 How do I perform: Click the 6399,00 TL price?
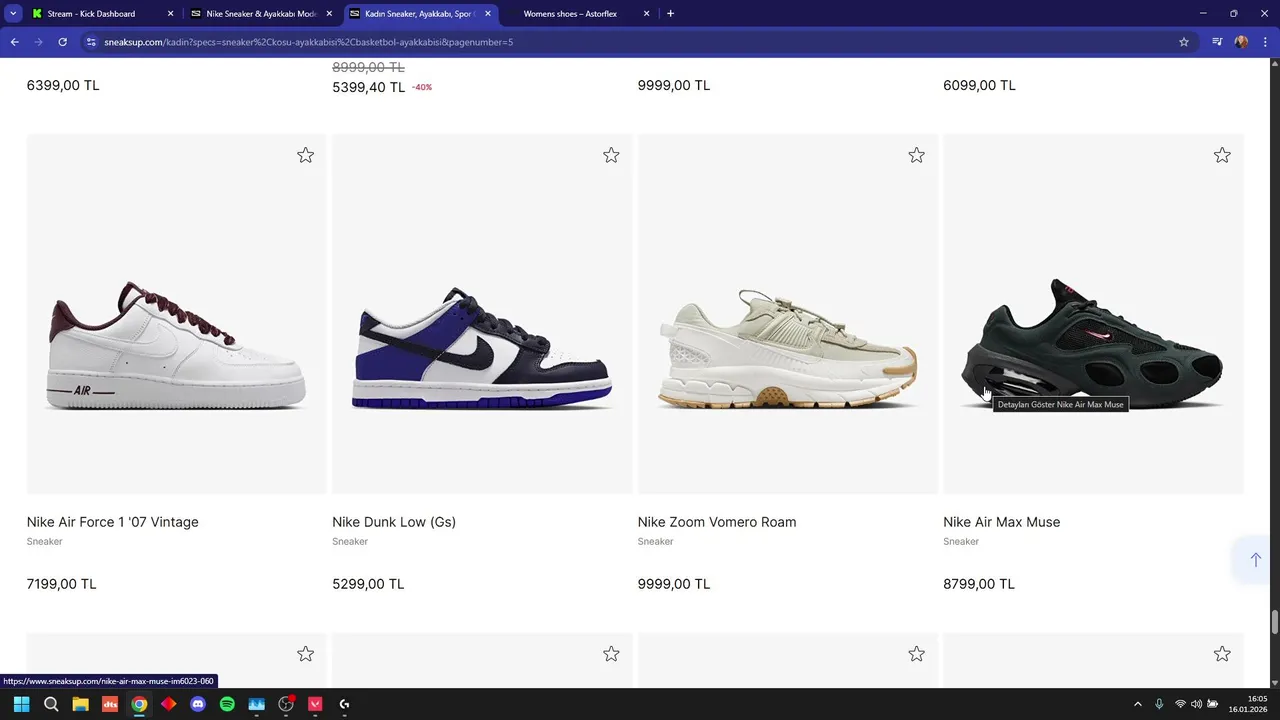click(x=63, y=85)
